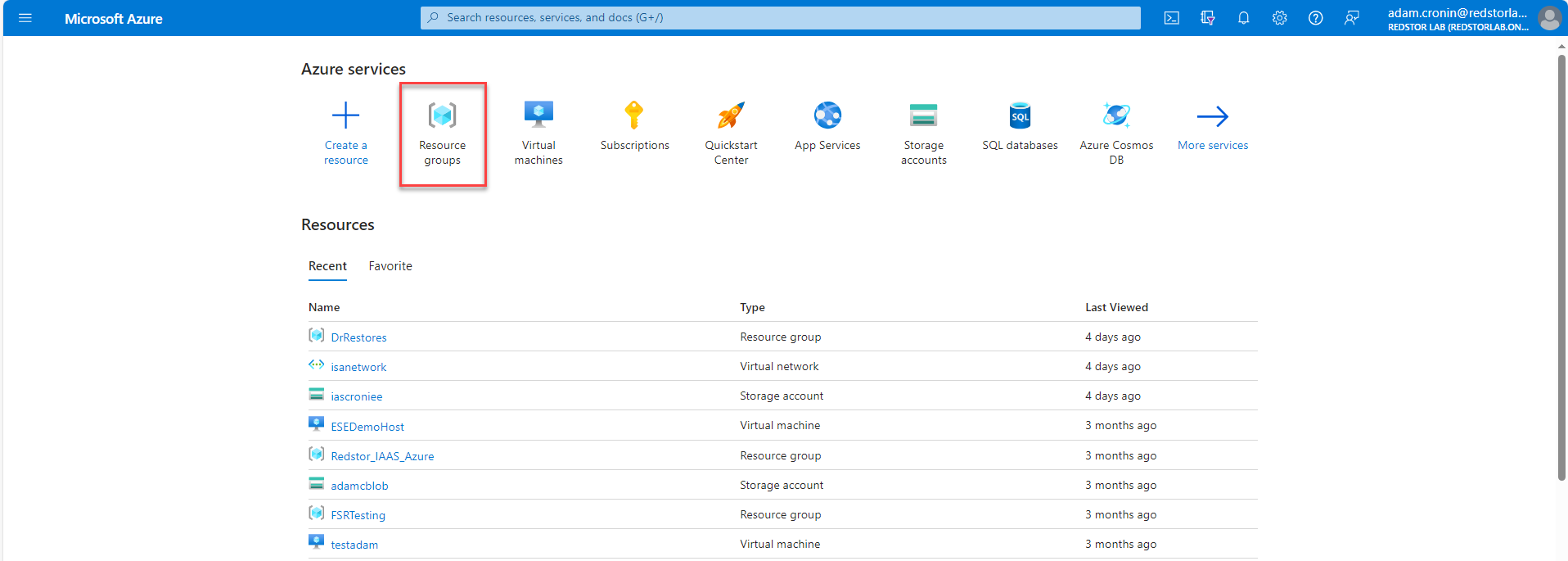Open the Directories and subscriptions filter icon
The image size is (1568, 561).
(x=1208, y=18)
